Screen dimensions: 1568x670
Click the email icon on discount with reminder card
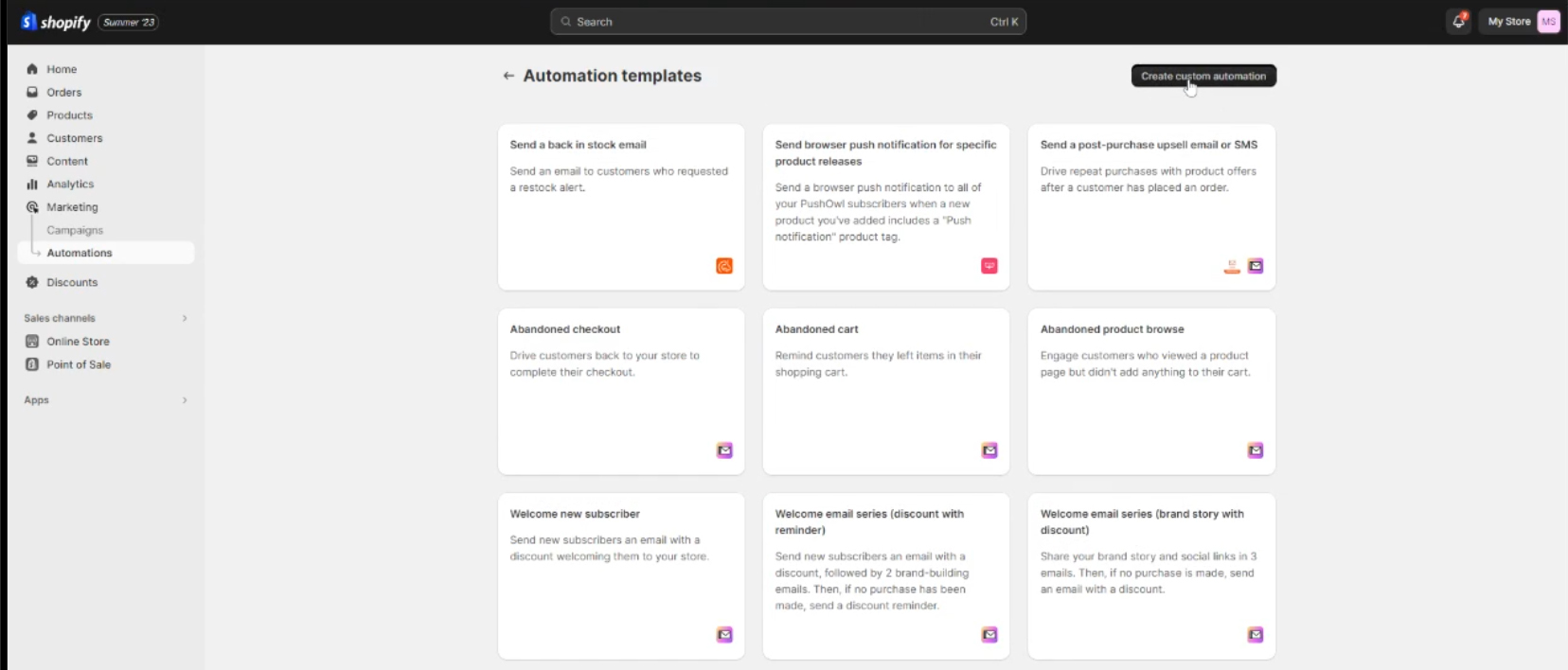tap(989, 635)
